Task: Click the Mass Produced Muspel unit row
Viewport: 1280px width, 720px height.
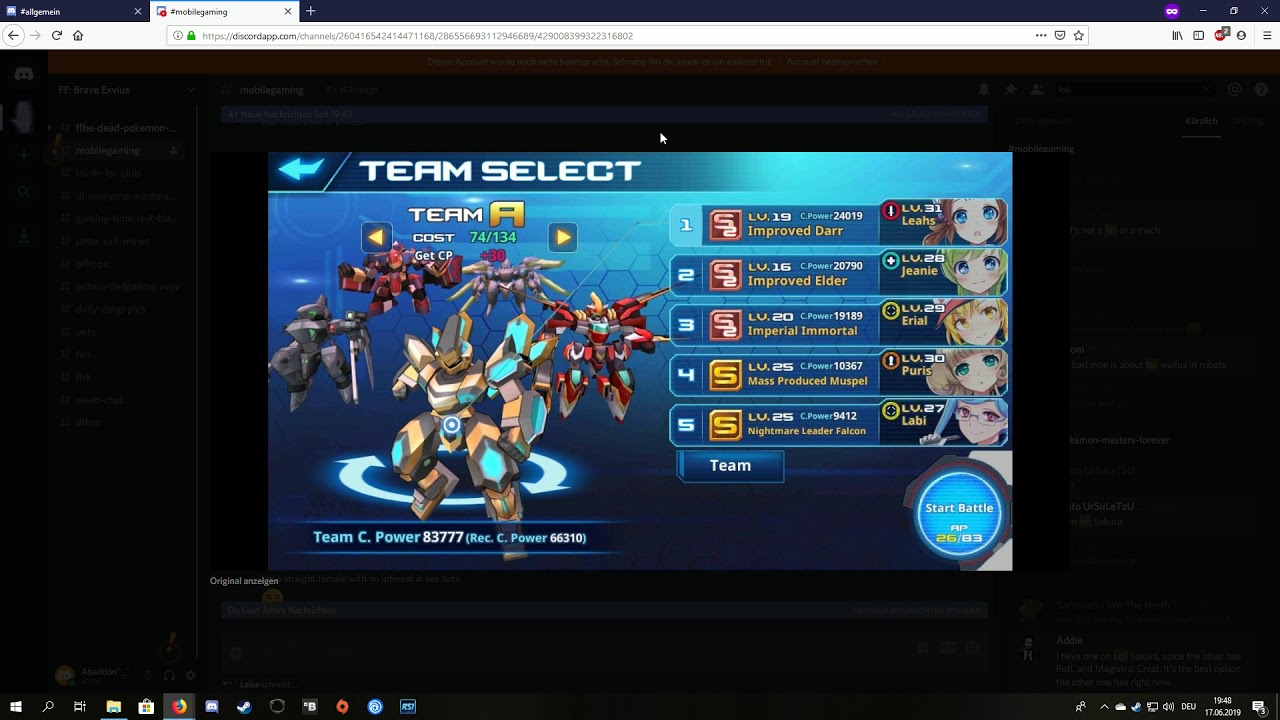Action: [839, 374]
